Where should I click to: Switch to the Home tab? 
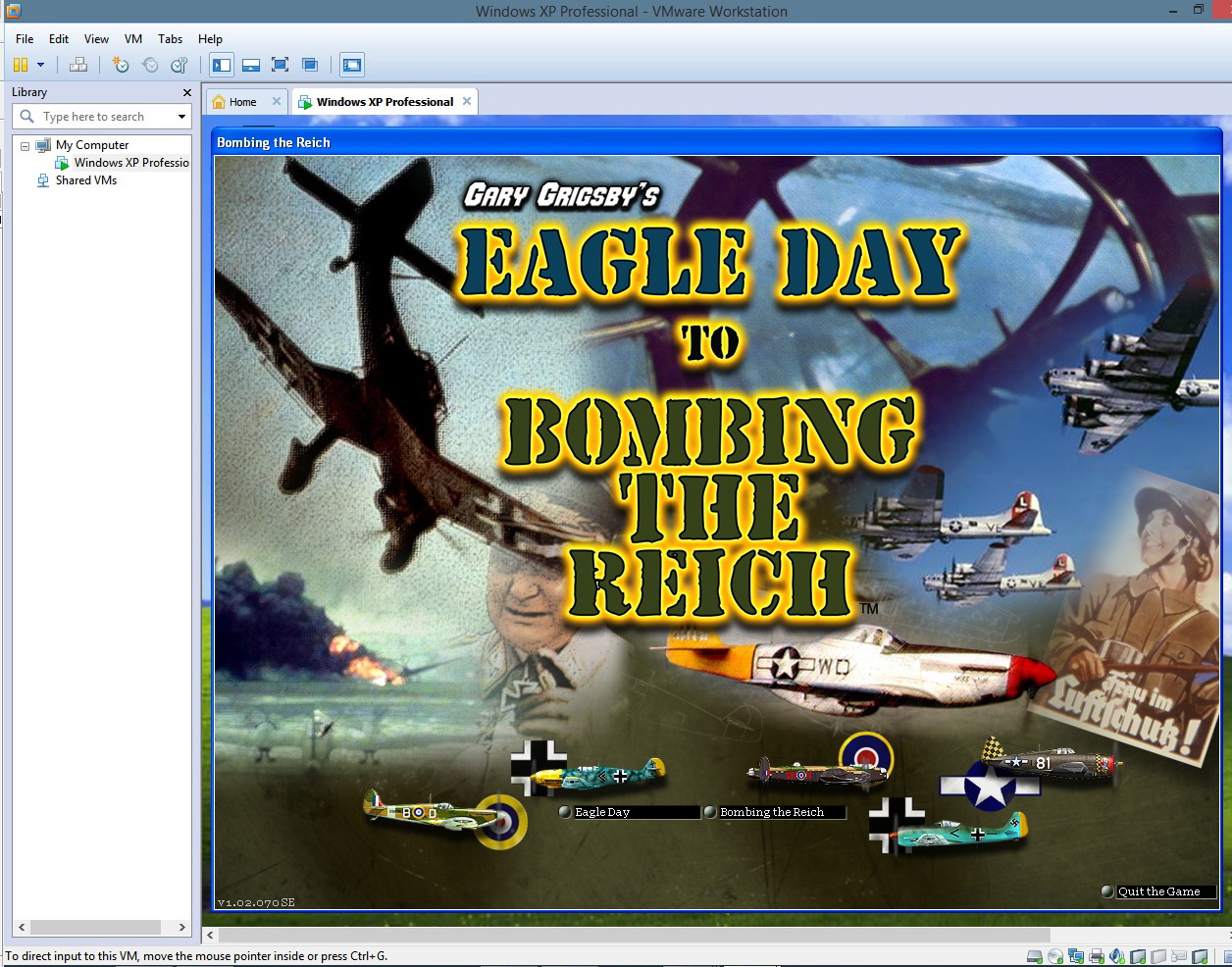pyautogui.click(x=242, y=102)
